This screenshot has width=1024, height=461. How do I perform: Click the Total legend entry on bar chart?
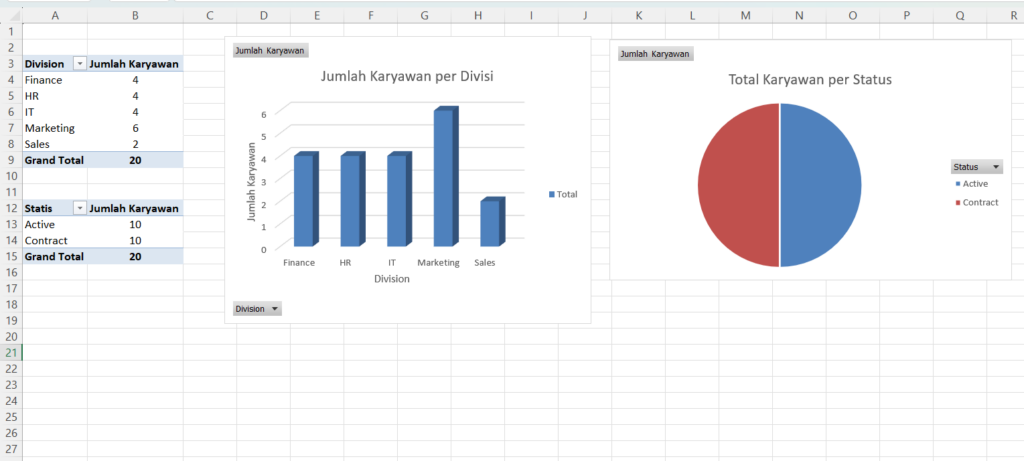pyautogui.click(x=563, y=195)
